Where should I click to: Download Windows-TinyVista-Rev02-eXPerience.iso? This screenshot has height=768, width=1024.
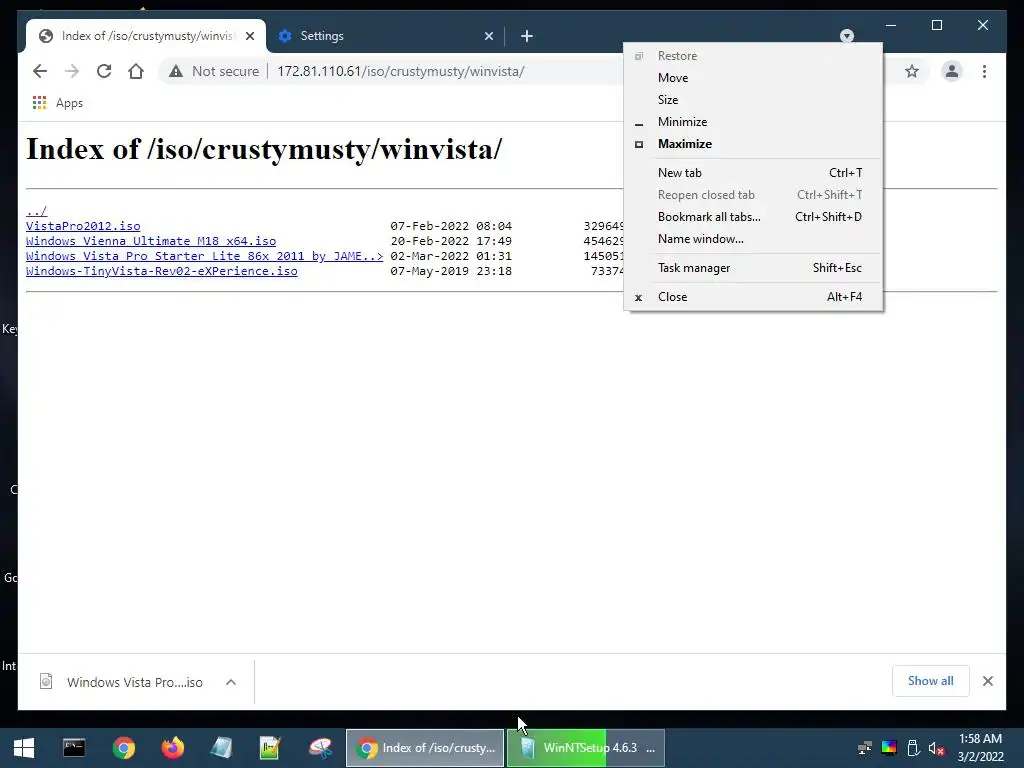click(162, 271)
